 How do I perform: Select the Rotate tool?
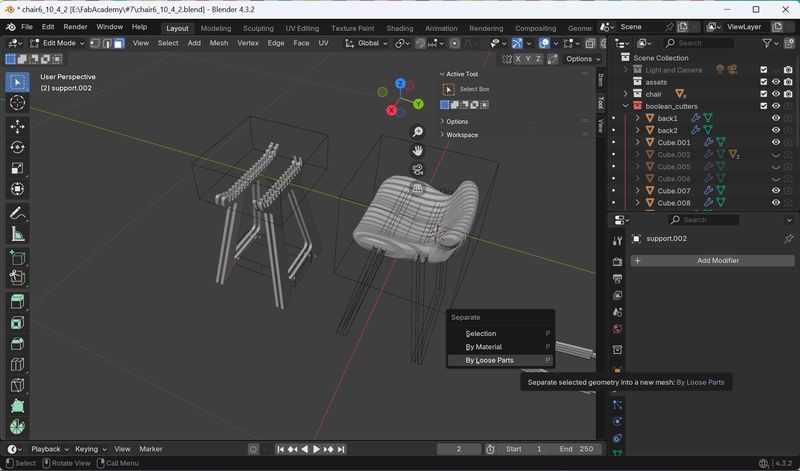point(17,147)
